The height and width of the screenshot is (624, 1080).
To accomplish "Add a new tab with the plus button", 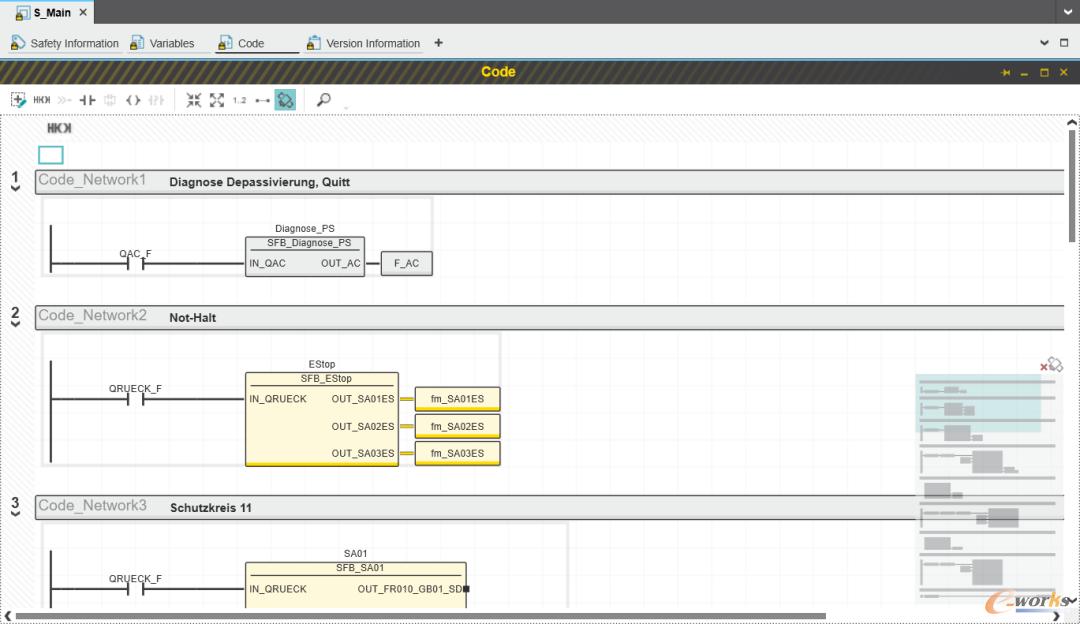I will [x=438, y=43].
